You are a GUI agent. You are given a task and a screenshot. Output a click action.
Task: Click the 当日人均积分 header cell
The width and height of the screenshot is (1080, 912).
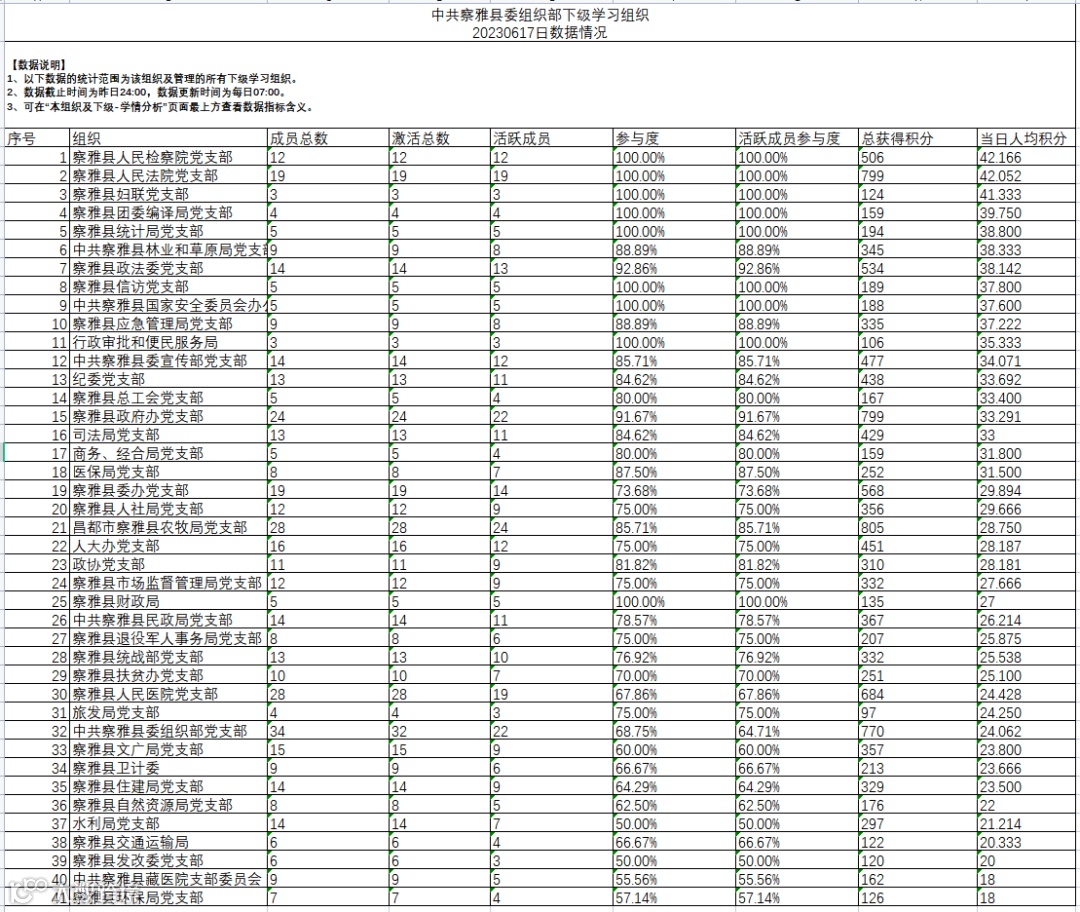[1026, 138]
